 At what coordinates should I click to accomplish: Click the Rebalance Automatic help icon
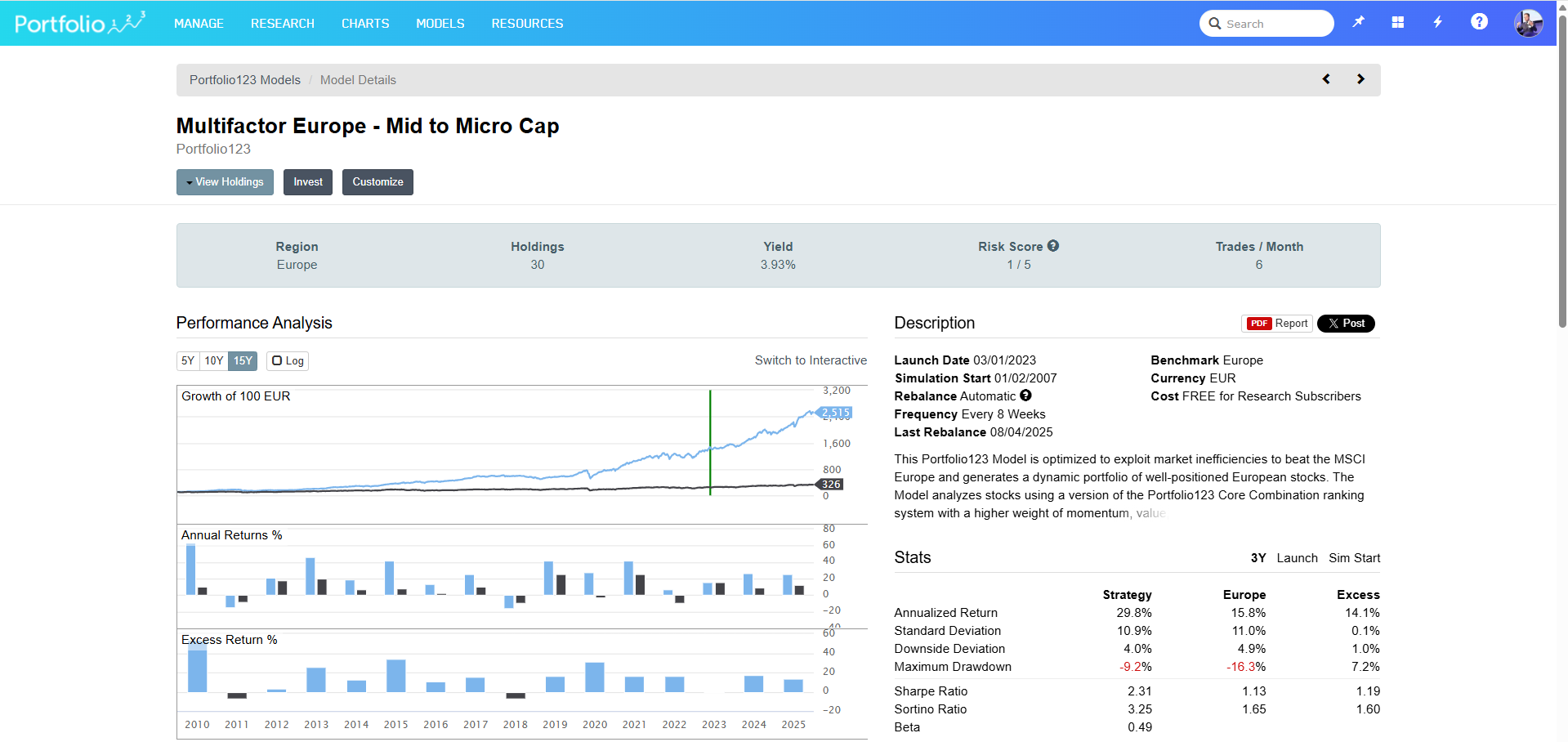pyautogui.click(x=1025, y=396)
